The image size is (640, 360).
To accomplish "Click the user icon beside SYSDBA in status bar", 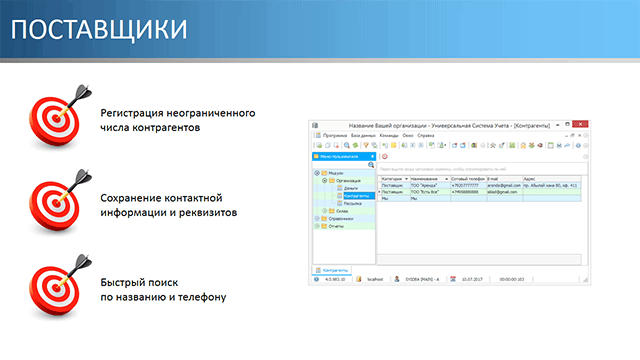I will (396, 279).
